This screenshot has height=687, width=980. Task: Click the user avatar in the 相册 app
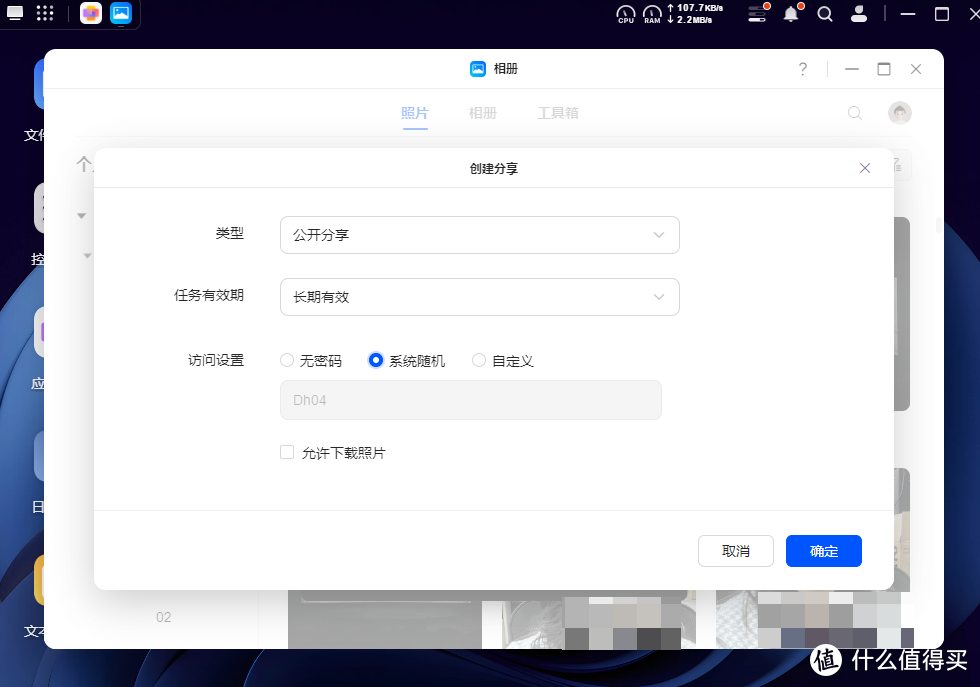click(899, 113)
